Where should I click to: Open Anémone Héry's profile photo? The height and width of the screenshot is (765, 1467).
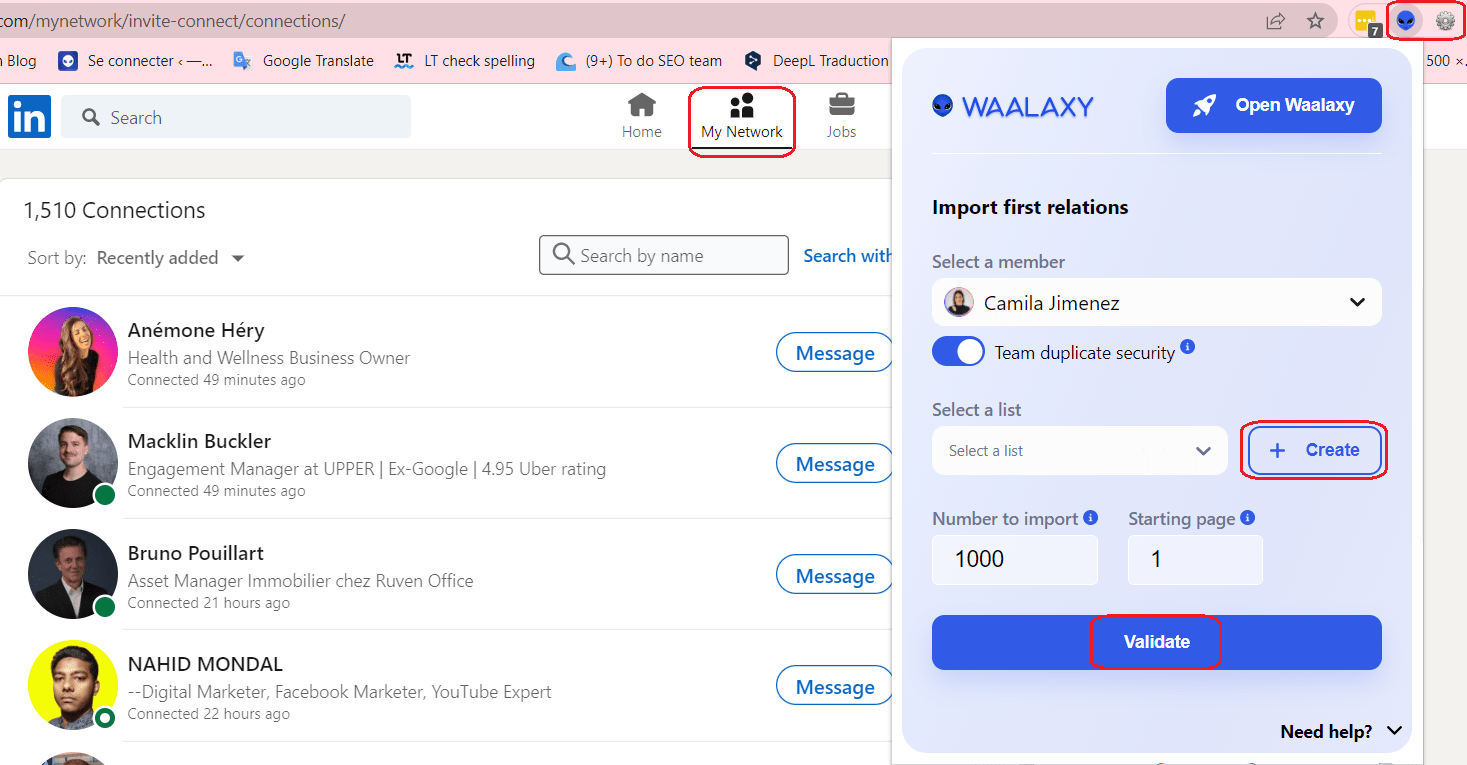click(x=73, y=352)
